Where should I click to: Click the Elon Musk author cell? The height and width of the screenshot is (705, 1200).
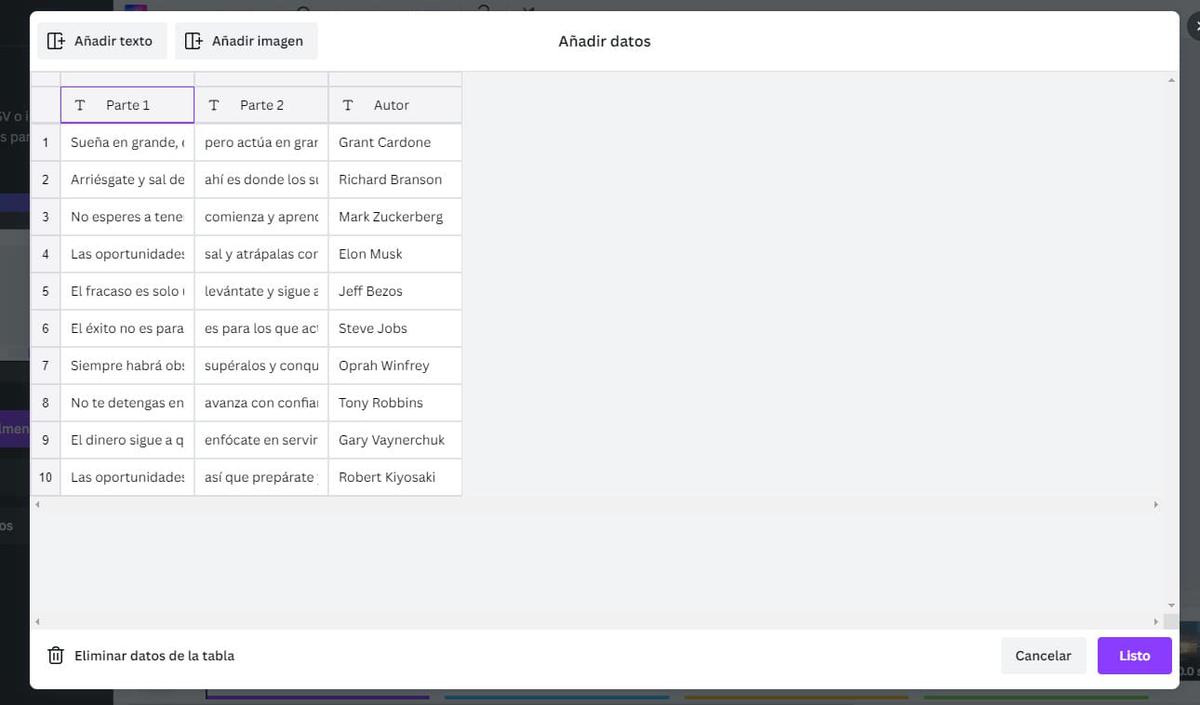[x=395, y=254]
